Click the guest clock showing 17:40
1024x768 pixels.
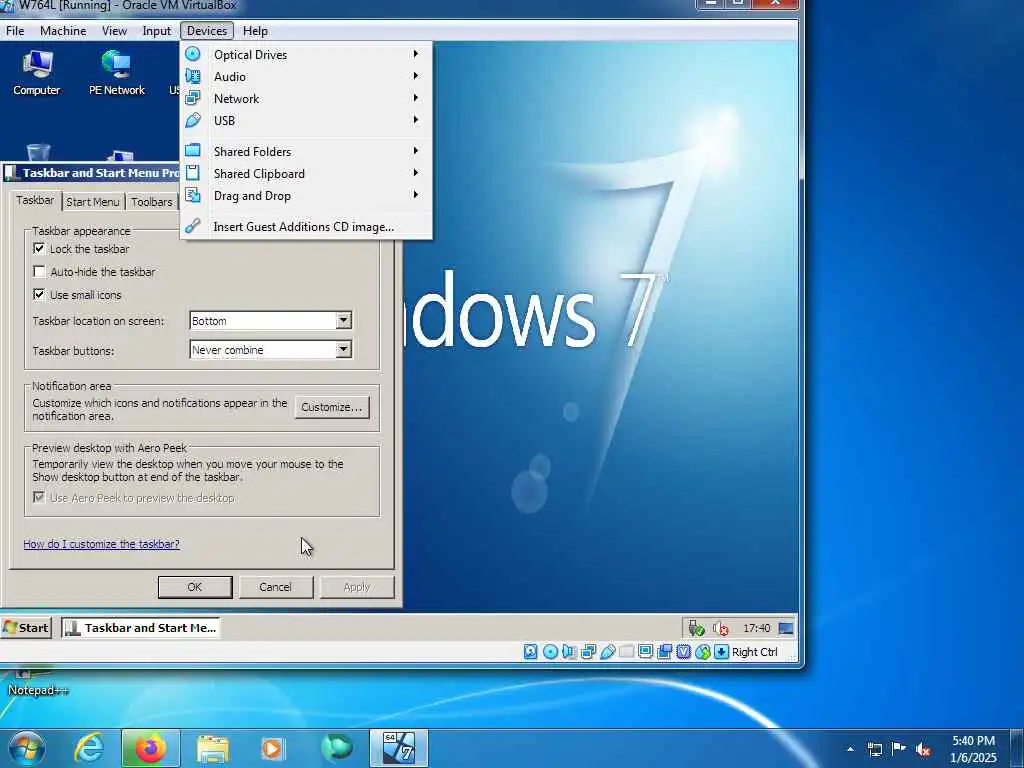756,628
